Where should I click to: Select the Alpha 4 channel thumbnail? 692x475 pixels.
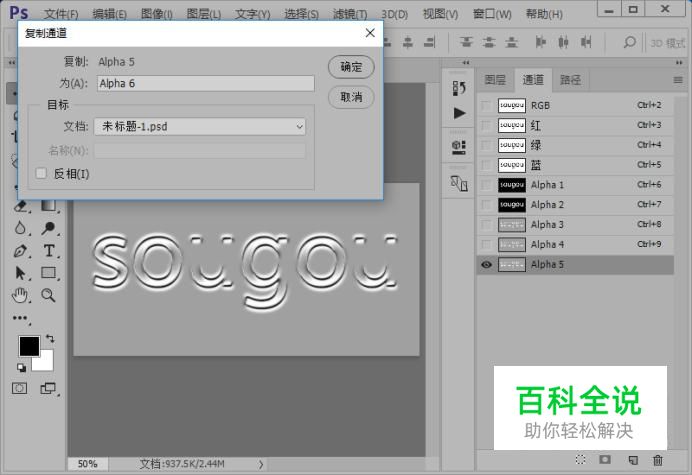512,245
